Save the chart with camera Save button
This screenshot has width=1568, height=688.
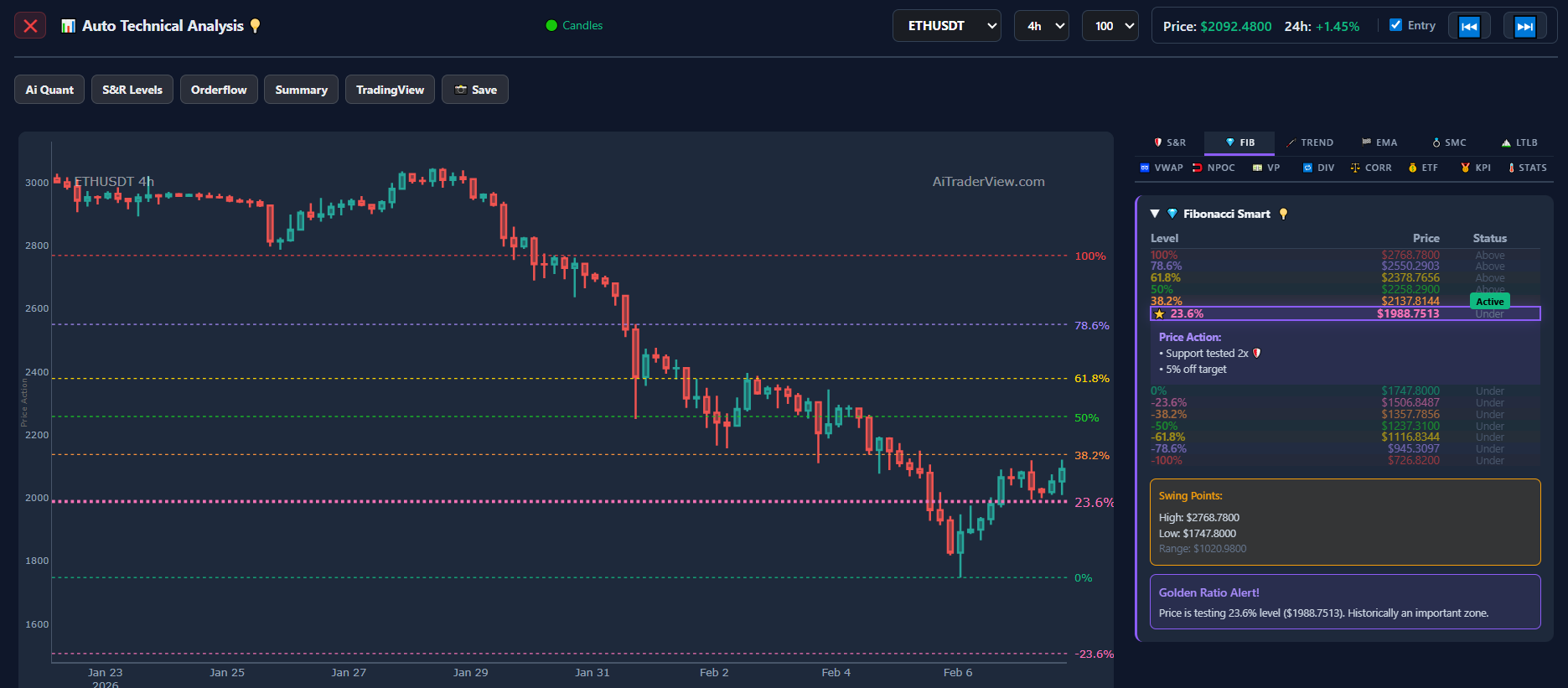475,90
